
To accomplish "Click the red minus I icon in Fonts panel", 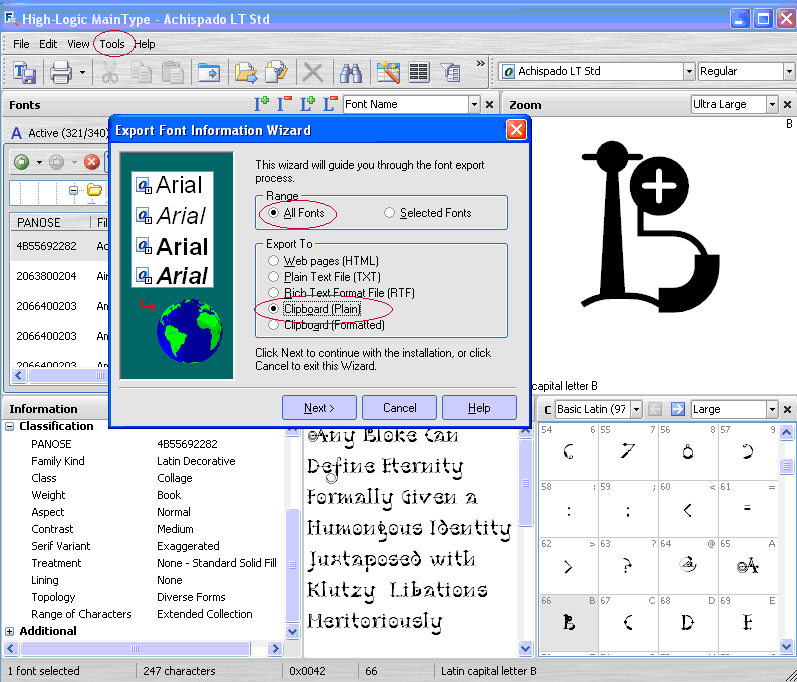I will coord(284,104).
